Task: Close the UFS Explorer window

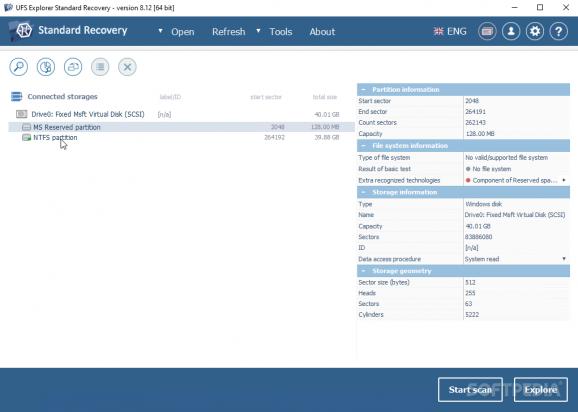Action: pyautogui.click(x=566, y=7)
